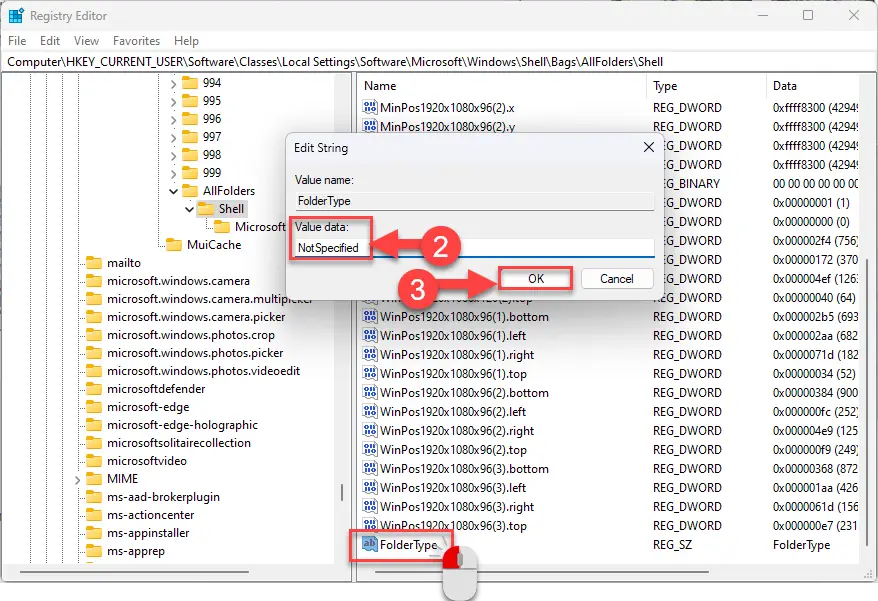878x601 pixels.
Task: Select the MuiCache folder icon
Action: [174, 245]
